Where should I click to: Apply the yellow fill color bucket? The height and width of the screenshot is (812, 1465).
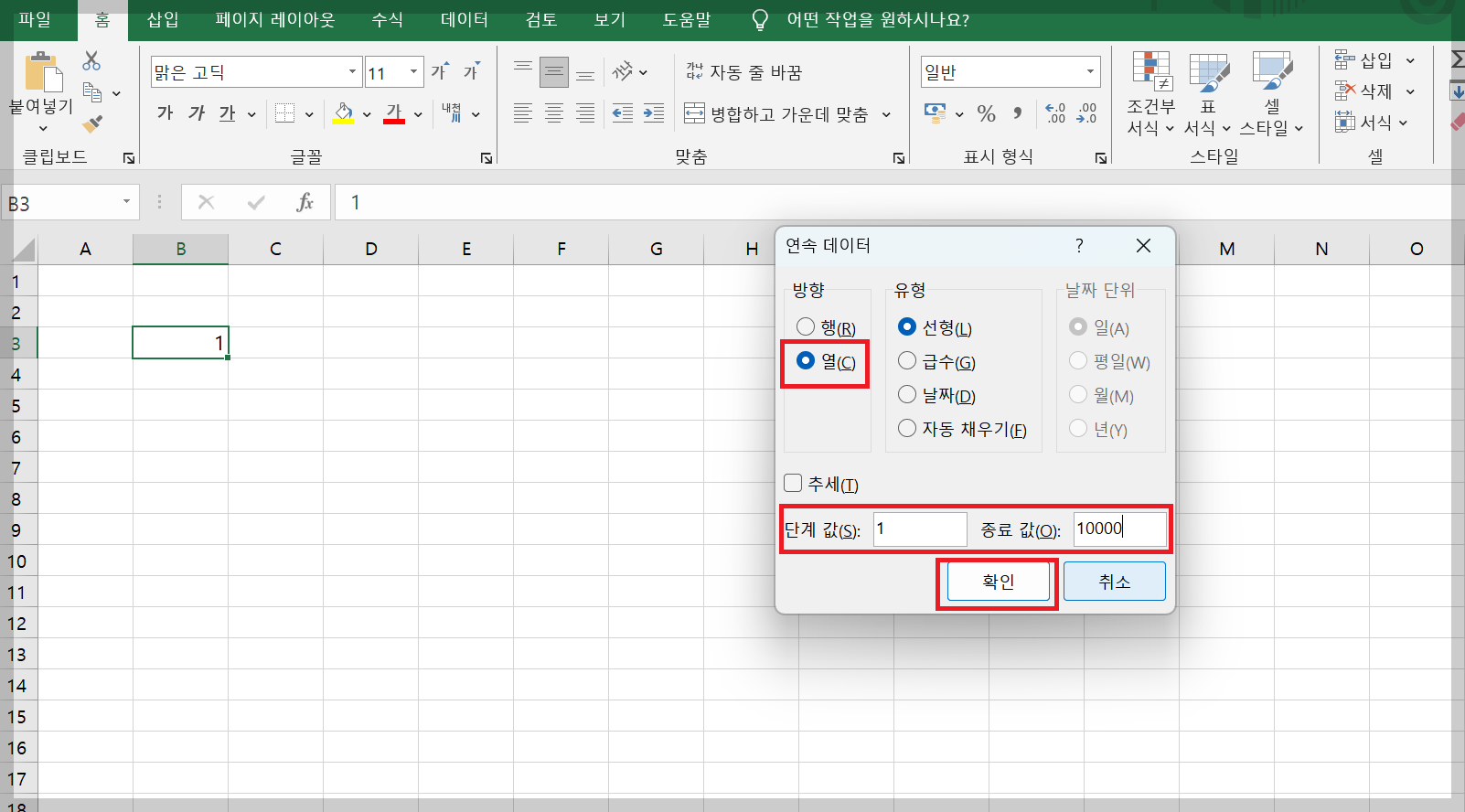344,113
